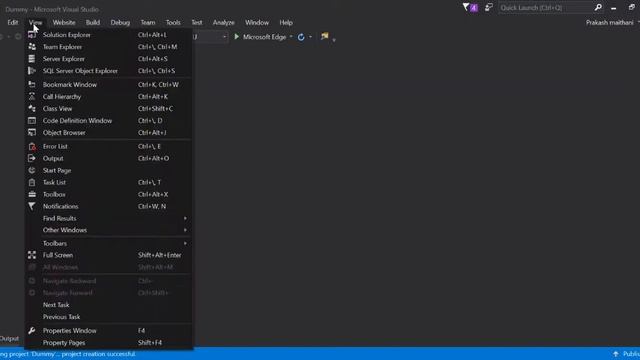Open the Debug menu

[x=120, y=22]
